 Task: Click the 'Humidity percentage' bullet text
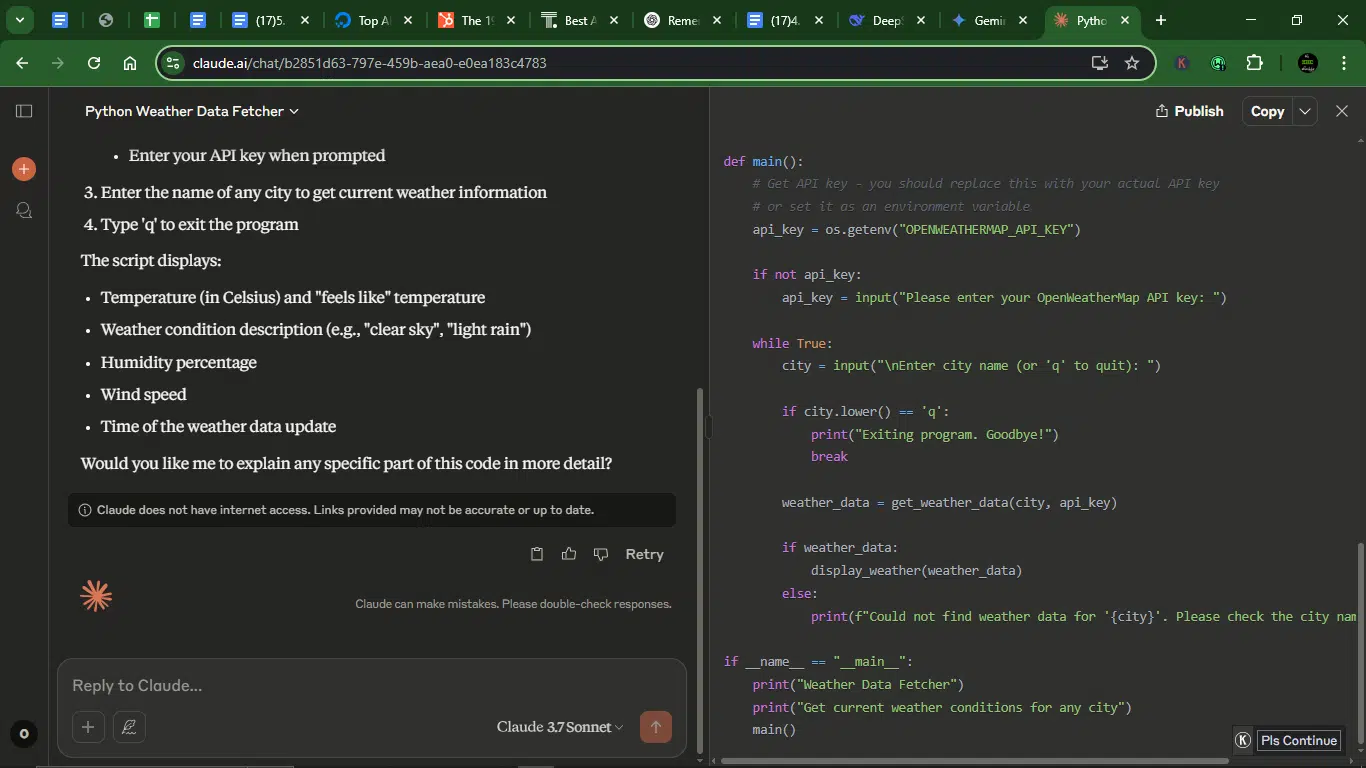179,362
